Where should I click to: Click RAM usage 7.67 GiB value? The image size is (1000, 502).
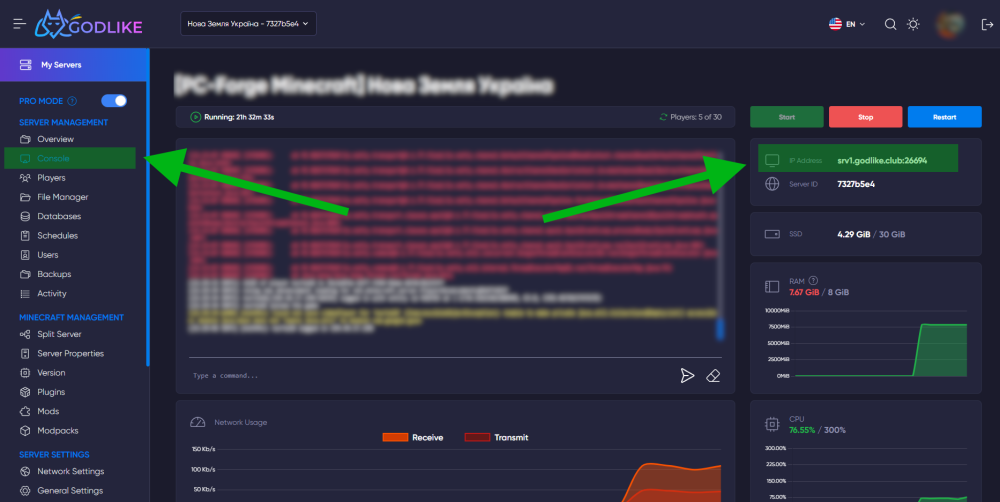coord(804,292)
